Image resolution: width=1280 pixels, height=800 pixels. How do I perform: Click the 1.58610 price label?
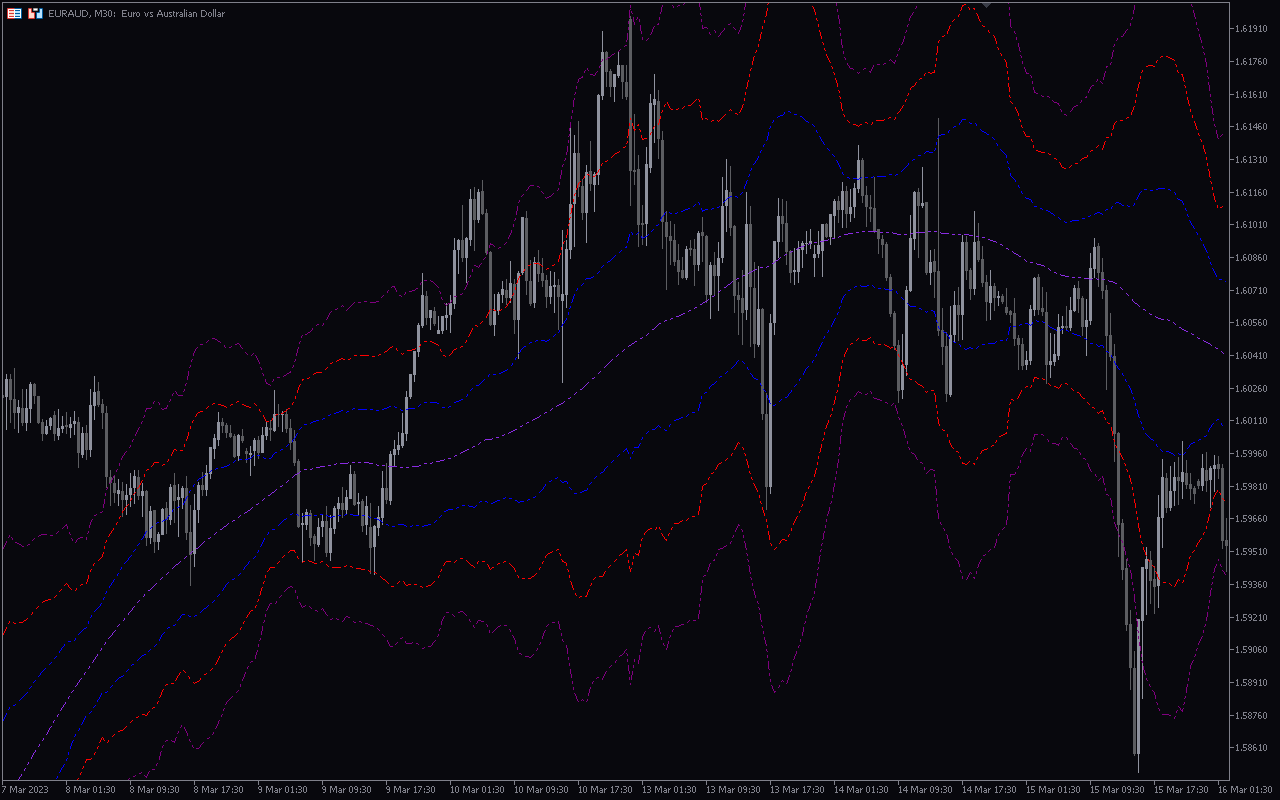tap(1252, 748)
